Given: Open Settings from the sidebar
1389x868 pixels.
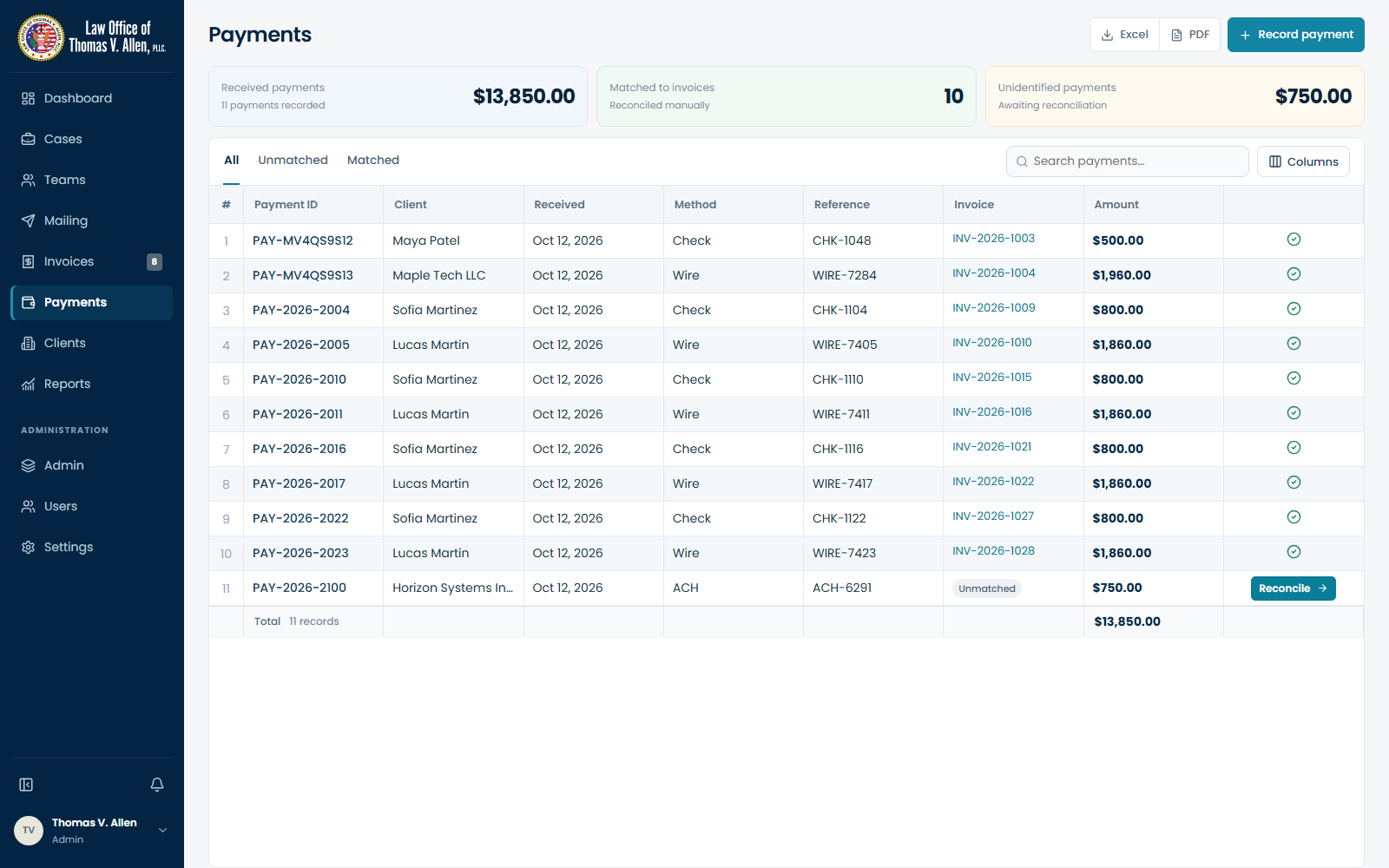Looking at the screenshot, I should pos(91,547).
